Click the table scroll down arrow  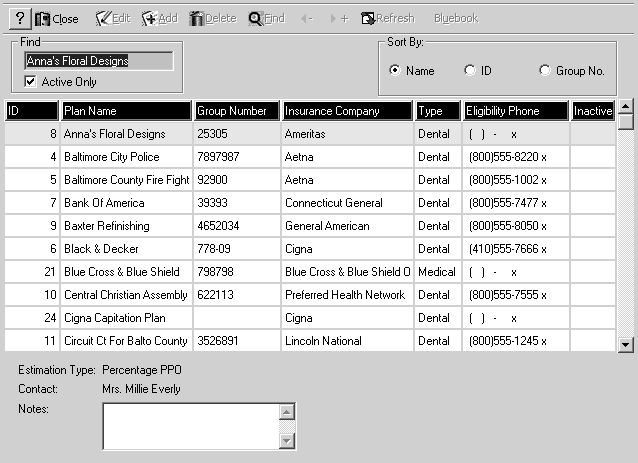tap(625, 345)
